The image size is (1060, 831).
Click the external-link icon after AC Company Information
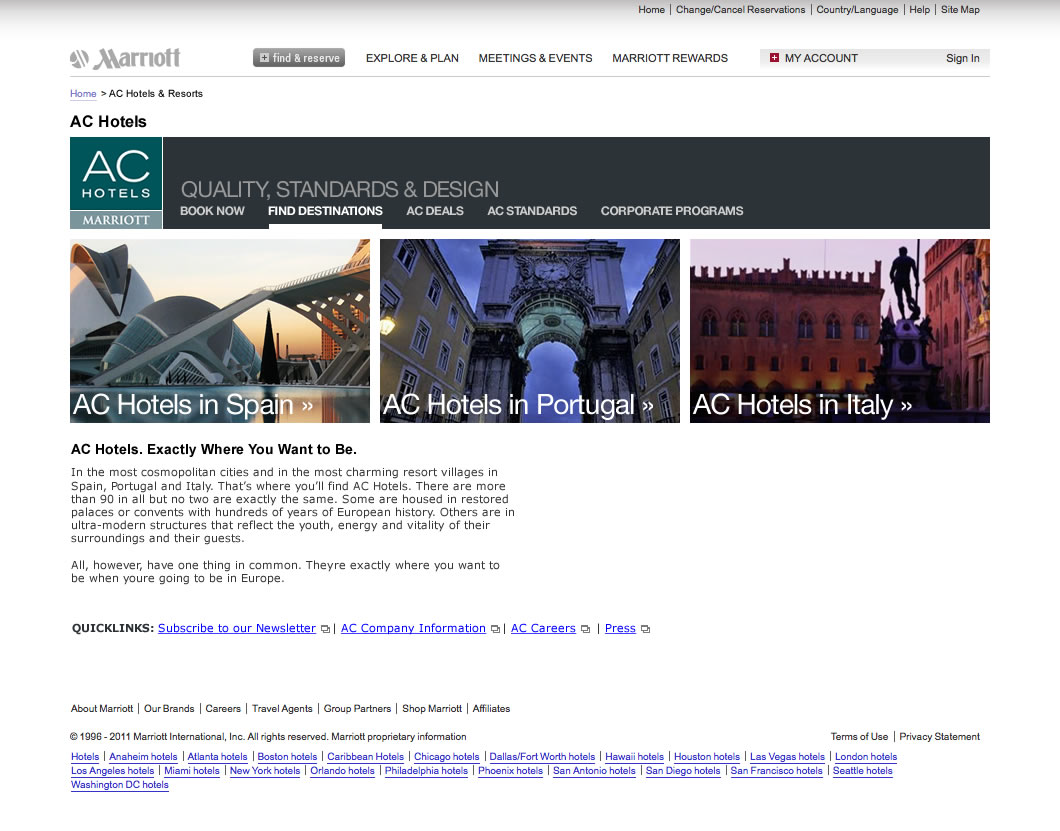tap(495, 629)
